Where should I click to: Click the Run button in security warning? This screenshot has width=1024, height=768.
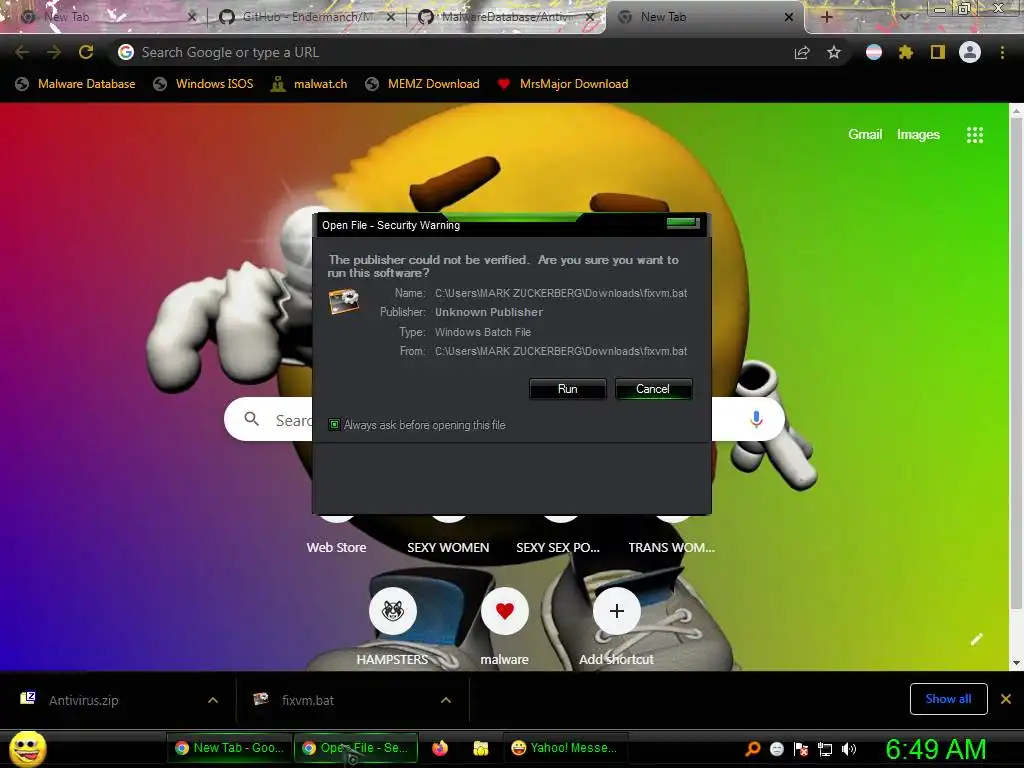click(568, 389)
